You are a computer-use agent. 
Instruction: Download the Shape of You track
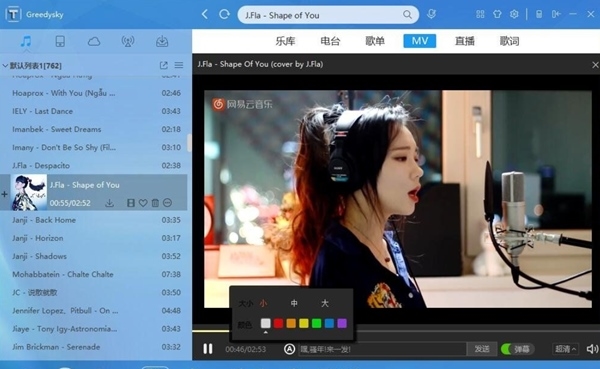click(109, 203)
